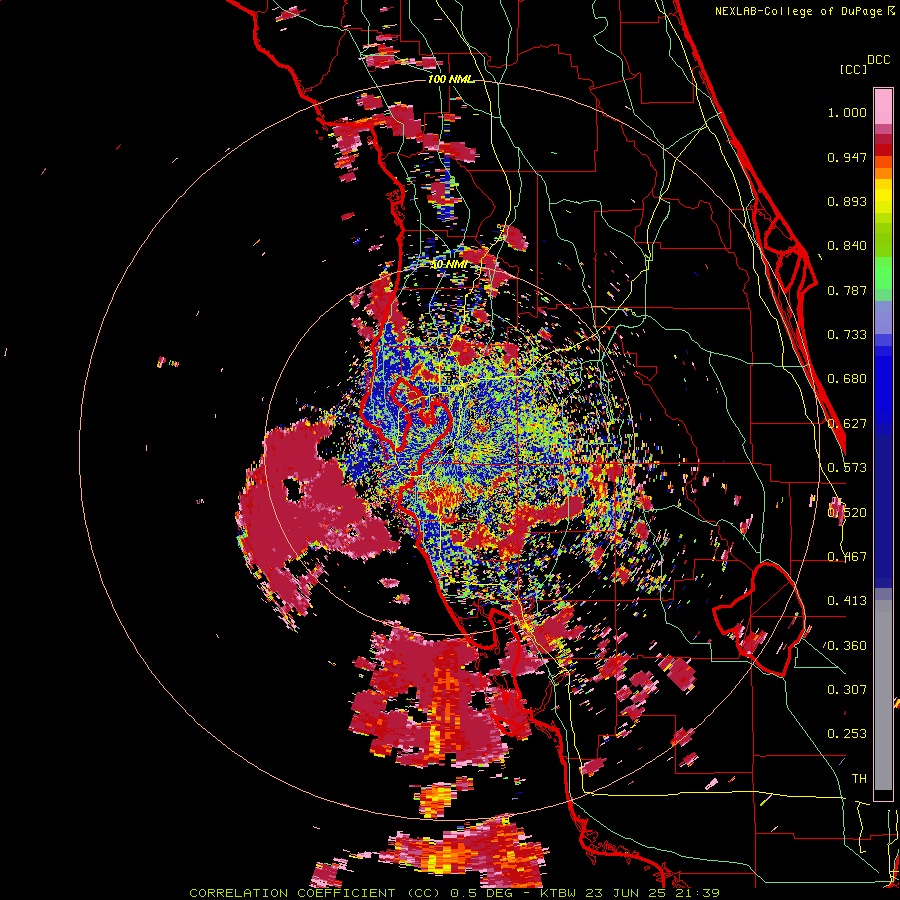The image size is (900, 900).
Task: Pick the black TH swatch on color bar
Action: click(883, 795)
